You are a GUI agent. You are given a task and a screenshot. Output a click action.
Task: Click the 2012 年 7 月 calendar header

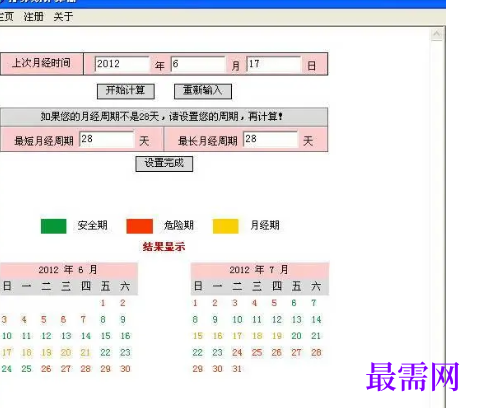pyautogui.click(x=259, y=270)
